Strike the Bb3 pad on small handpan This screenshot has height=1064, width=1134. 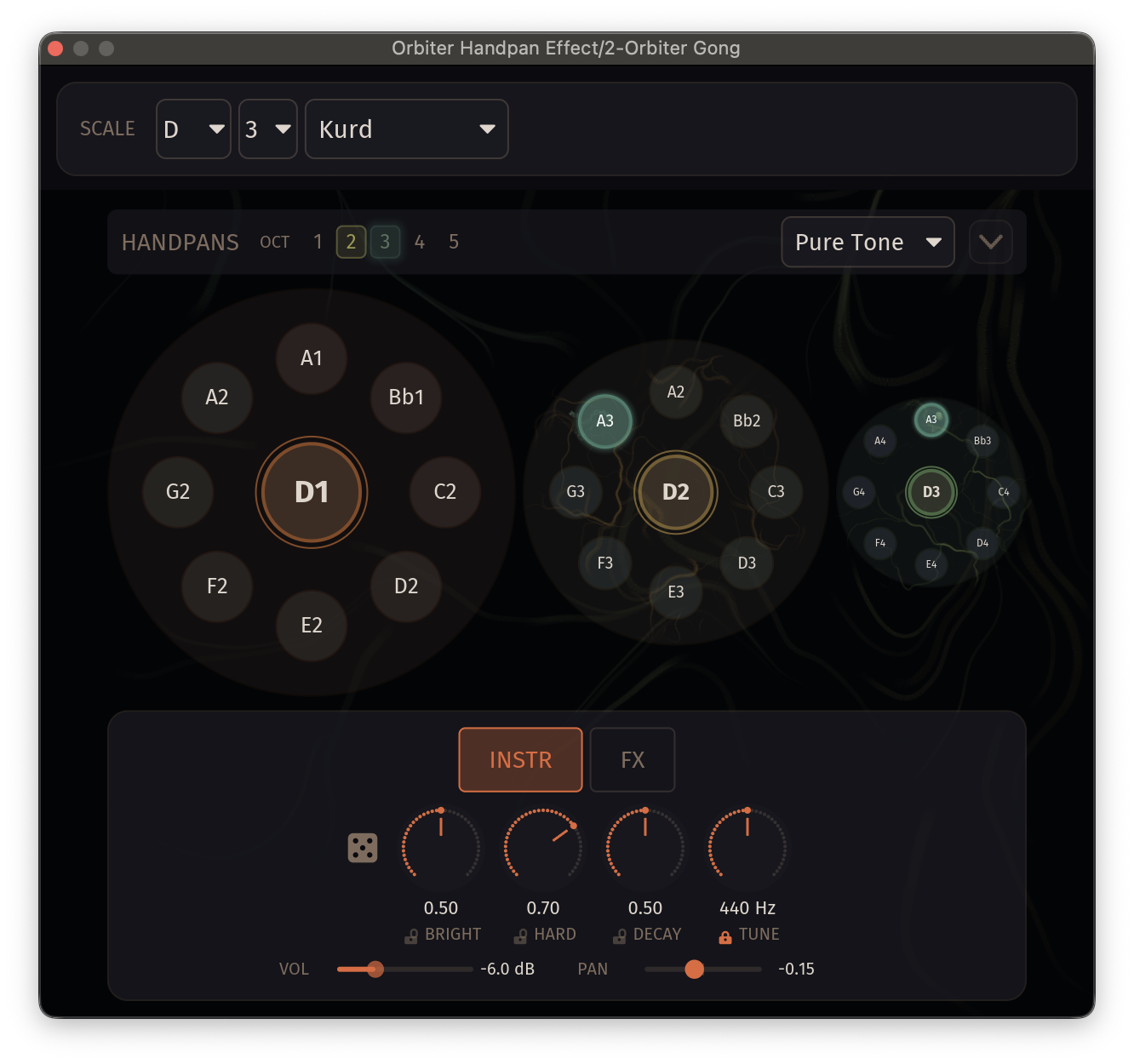[x=982, y=441]
